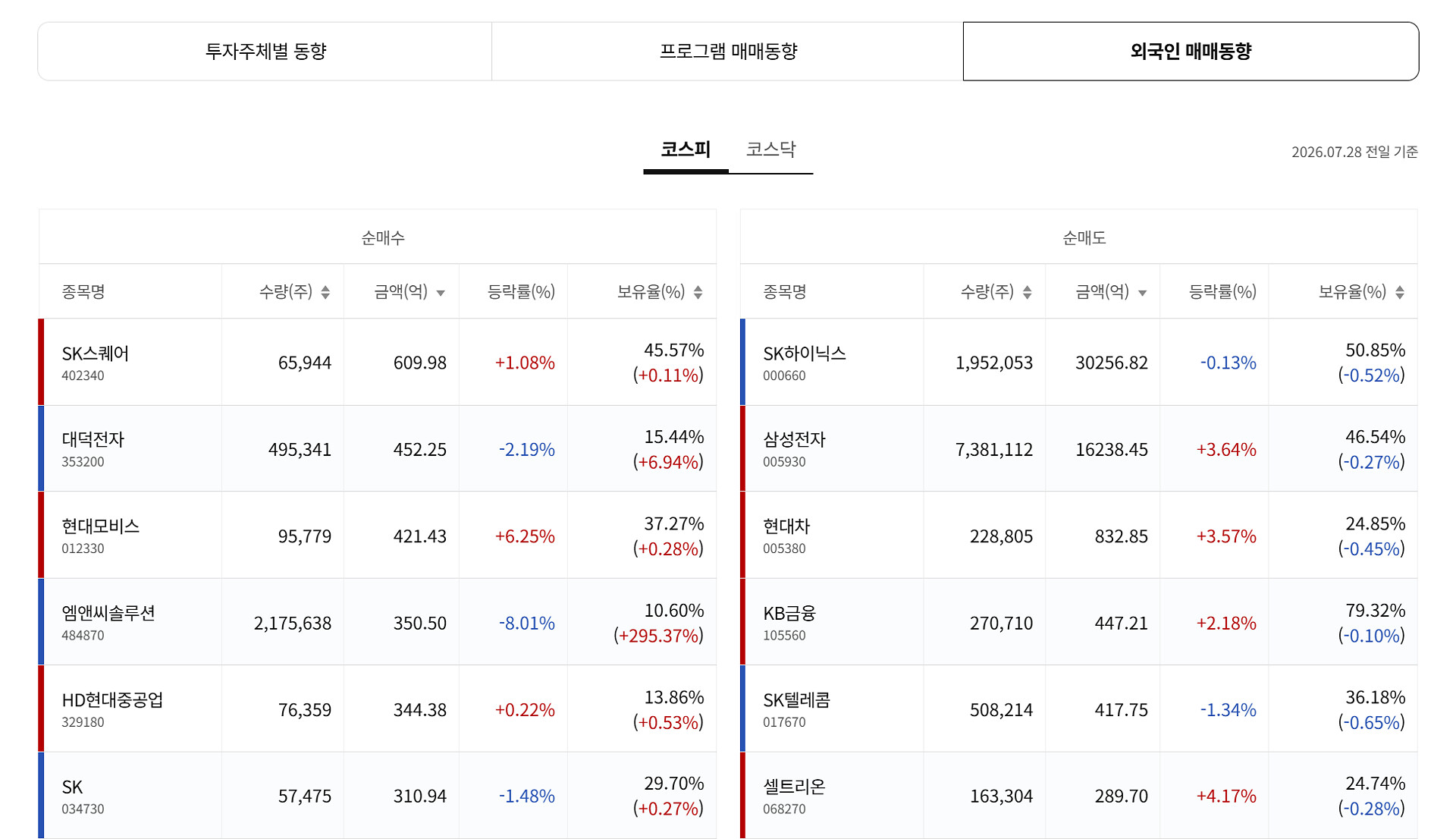Open the 현대모비스 stock link
1456x839 pixels.
pyautogui.click(x=101, y=526)
